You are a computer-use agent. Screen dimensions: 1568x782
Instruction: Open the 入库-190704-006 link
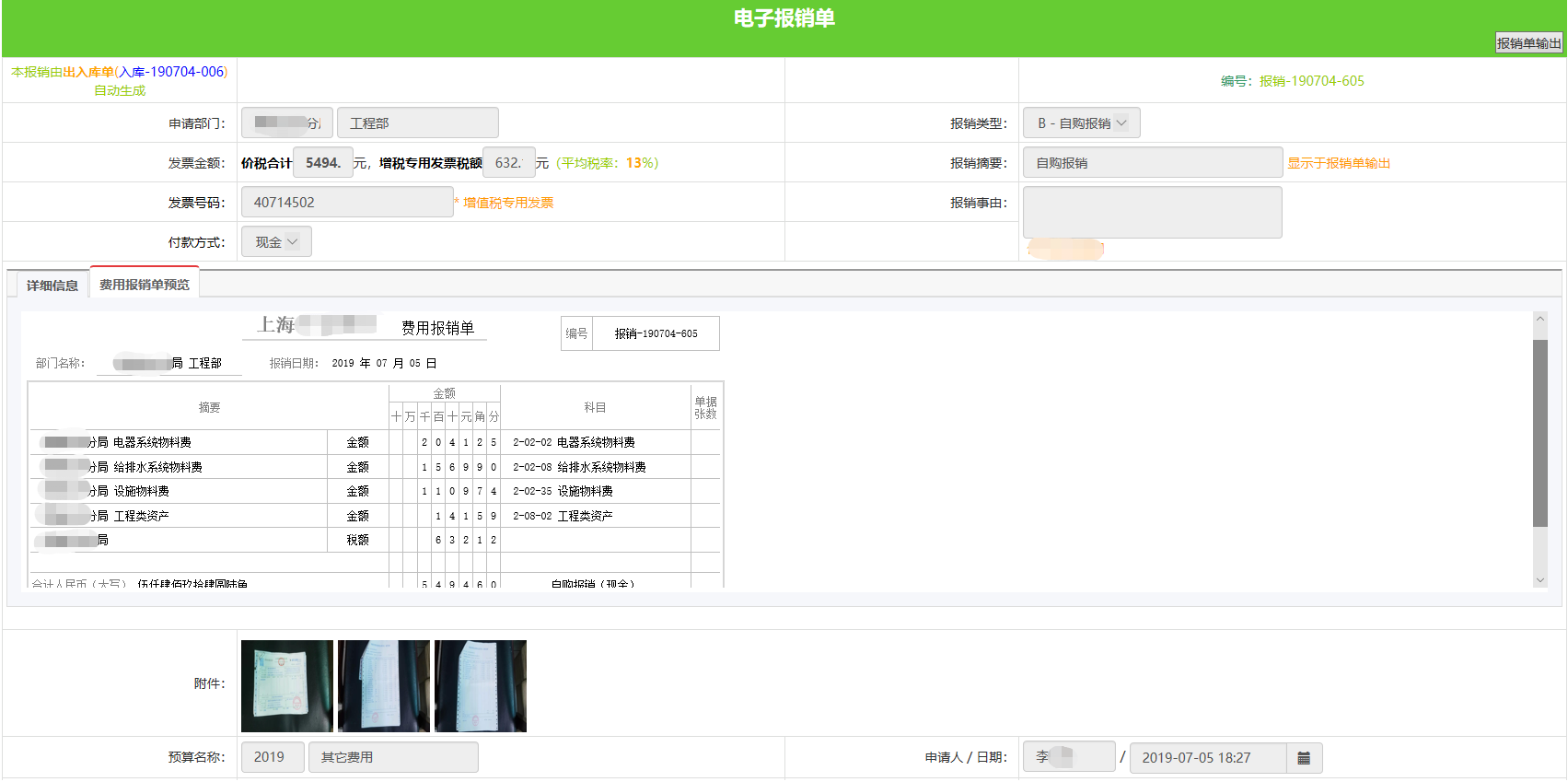pos(171,72)
